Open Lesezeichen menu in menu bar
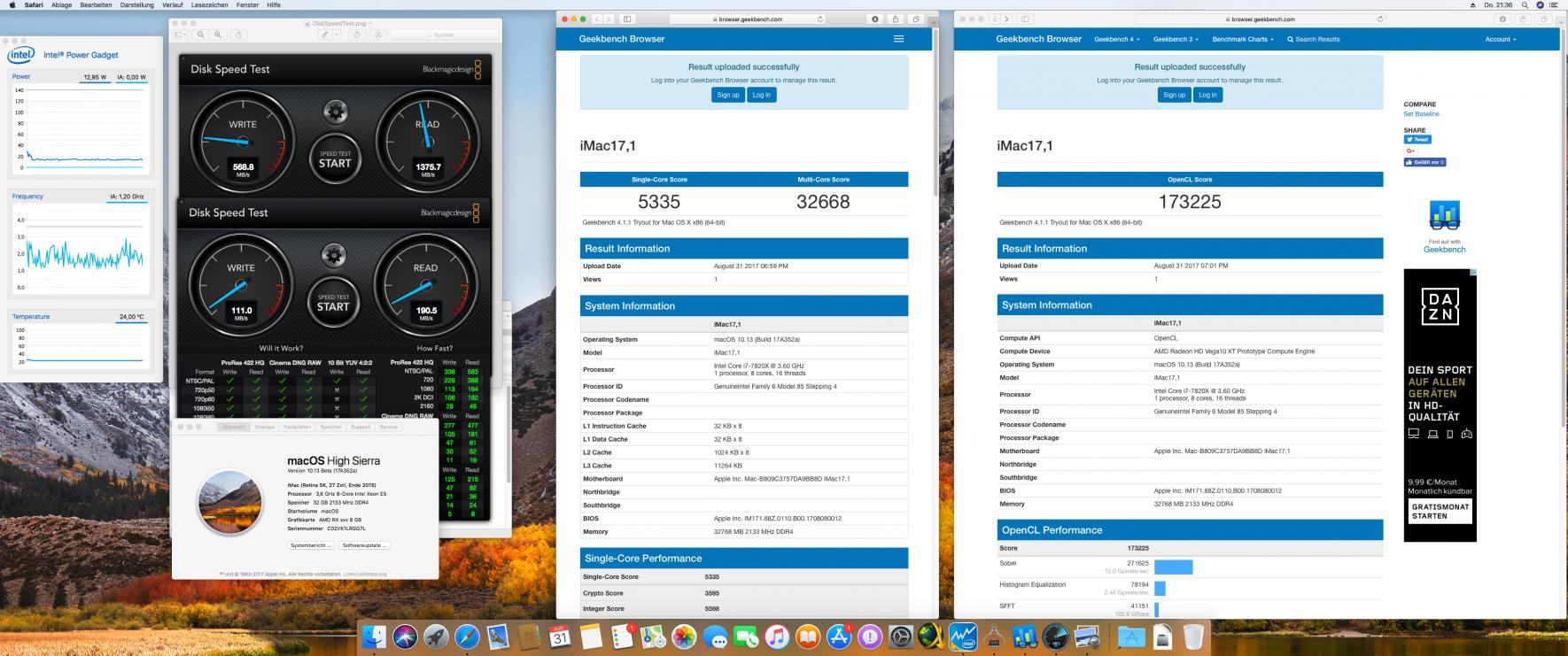Viewport: 1568px width, 656px height. [209, 4]
